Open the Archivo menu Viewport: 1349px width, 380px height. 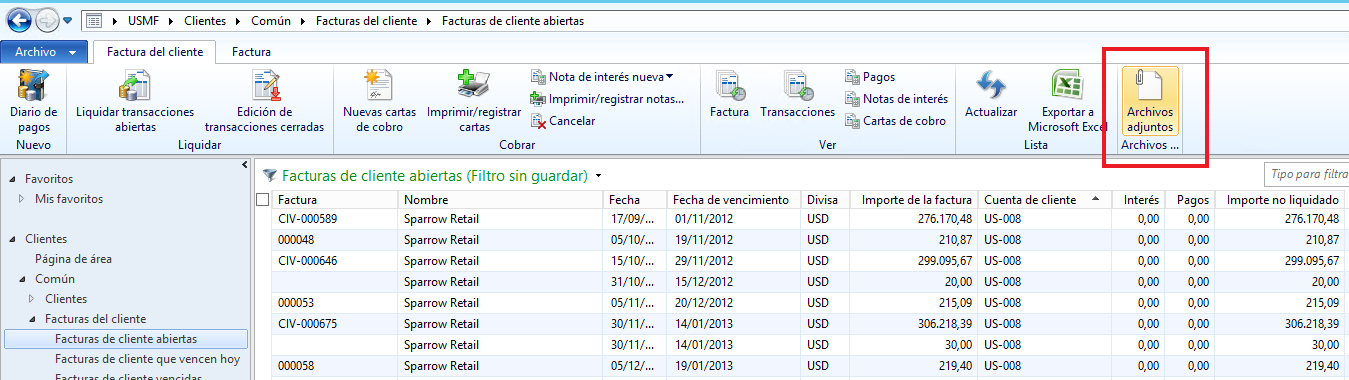click(44, 51)
